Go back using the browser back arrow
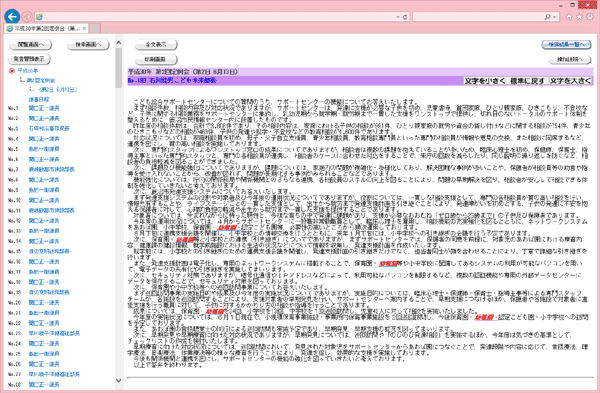Viewport: 600px width, 393px height. tap(12, 16)
